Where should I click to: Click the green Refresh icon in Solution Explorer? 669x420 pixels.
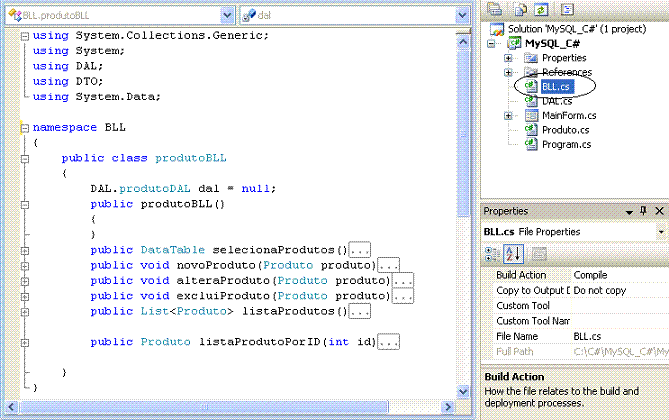(x=541, y=9)
